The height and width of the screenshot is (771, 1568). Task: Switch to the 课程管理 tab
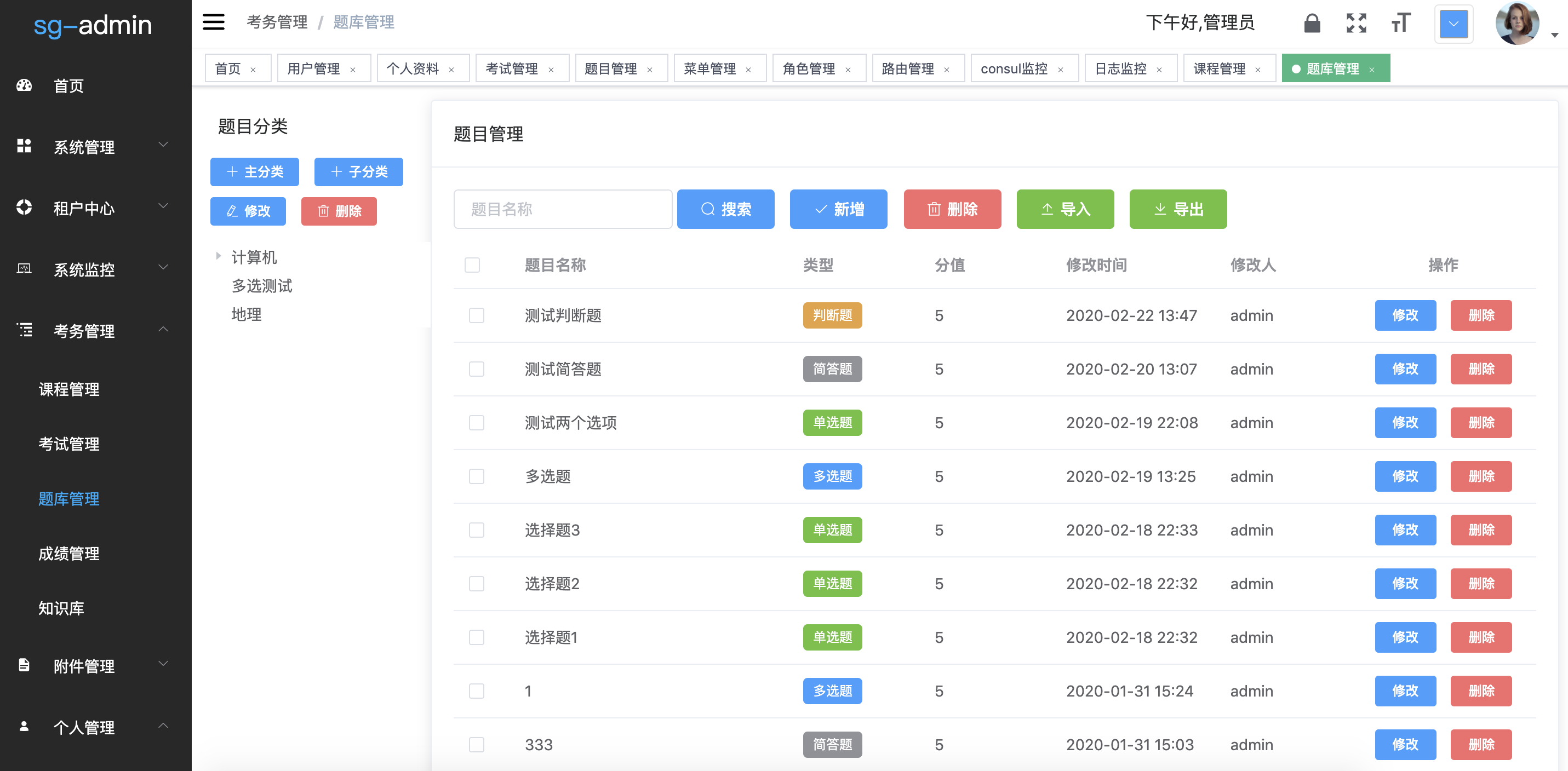pos(1219,69)
